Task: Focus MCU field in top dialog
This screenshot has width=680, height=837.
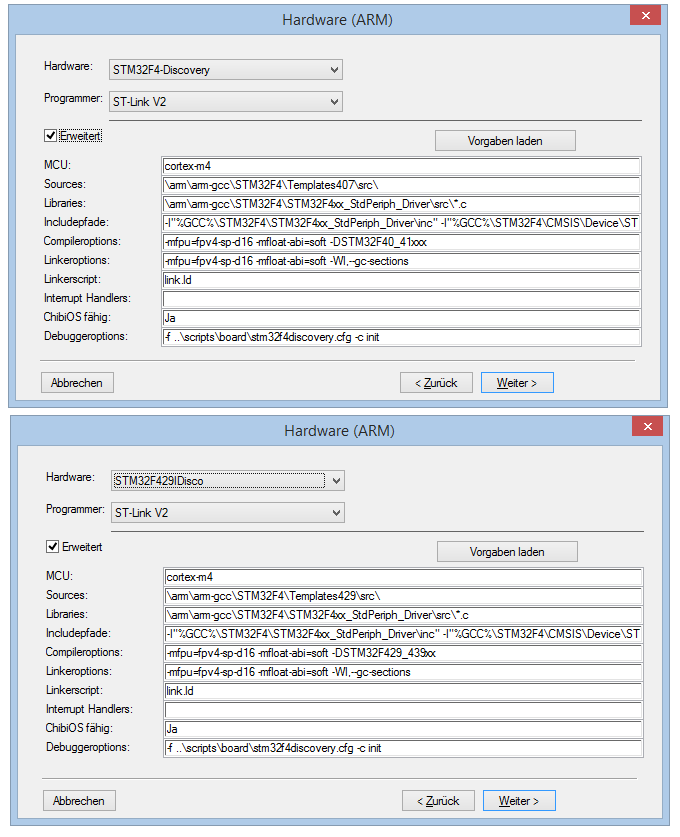Action: pyautogui.click(x=401, y=166)
